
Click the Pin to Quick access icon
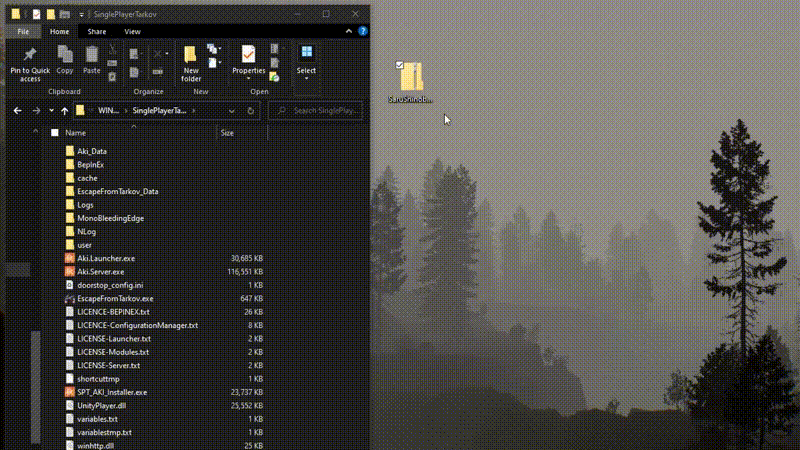30,55
